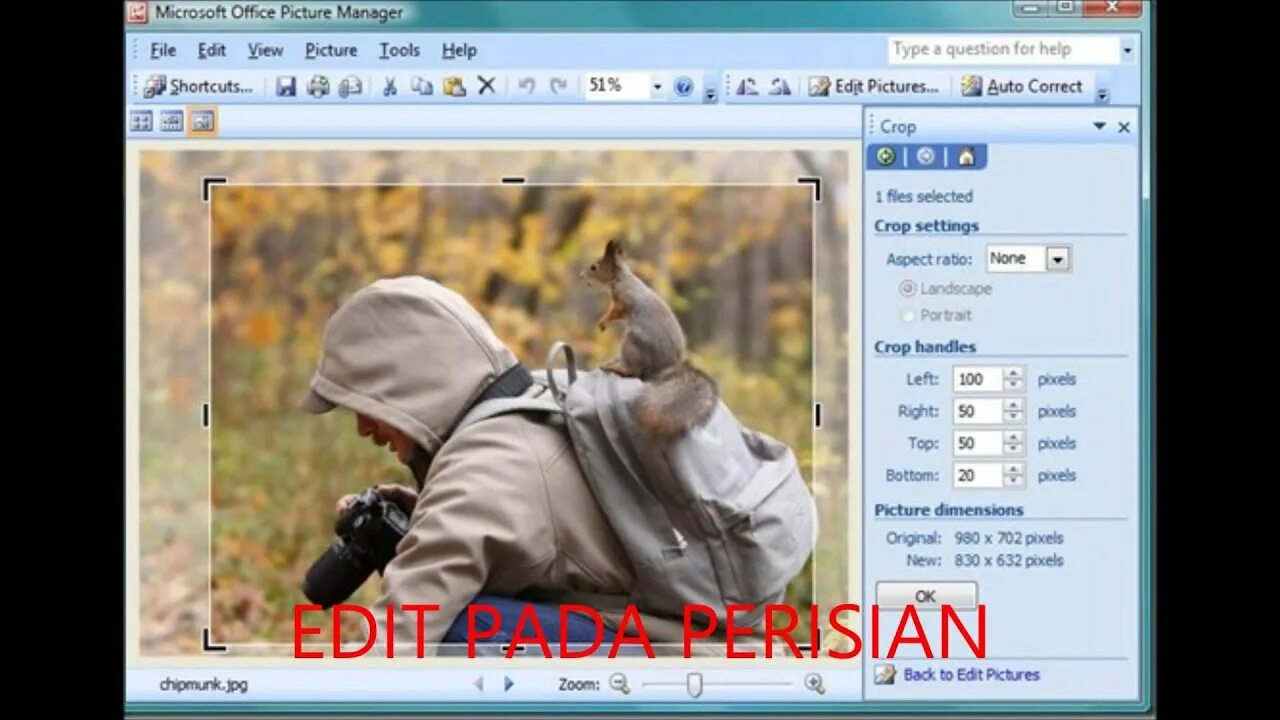Screen dimensions: 1280x720
Task: Click the Paste clipboard icon
Action: pyautogui.click(x=454, y=87)
